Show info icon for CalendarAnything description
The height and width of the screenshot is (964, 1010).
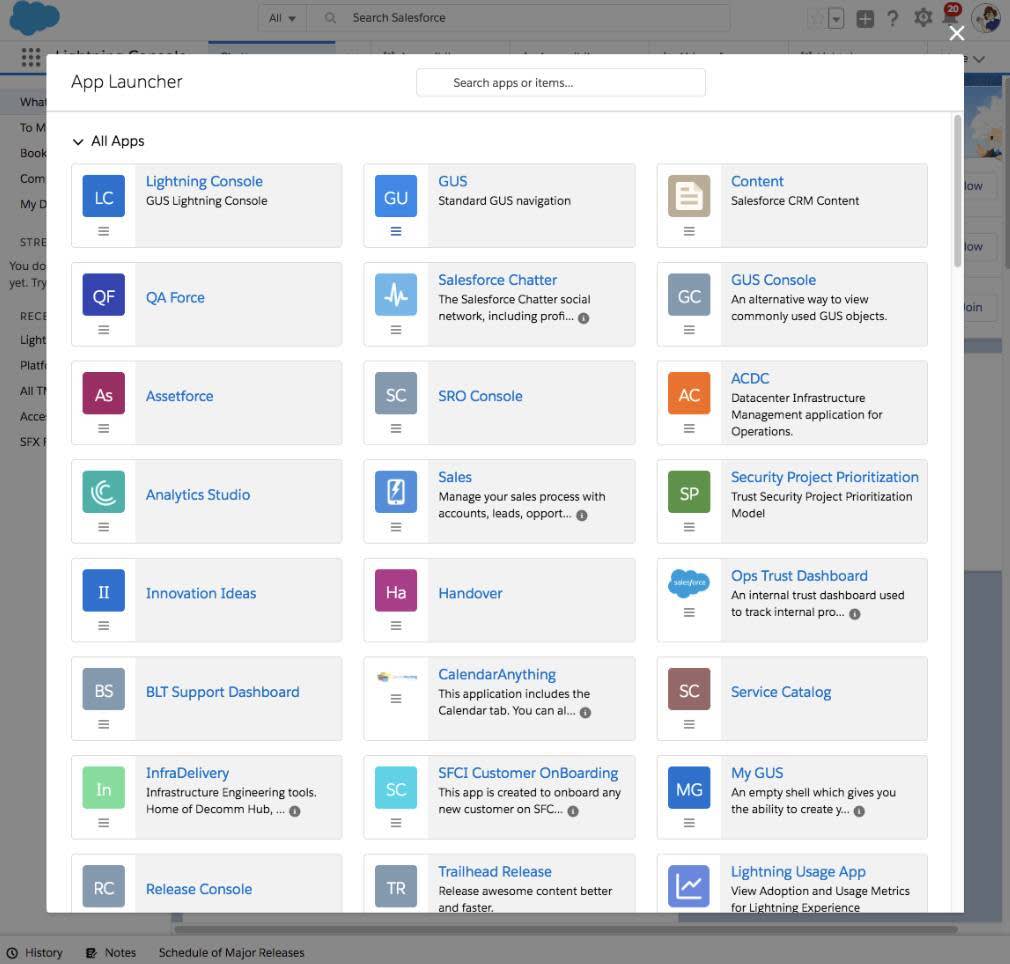coord(585,712)
